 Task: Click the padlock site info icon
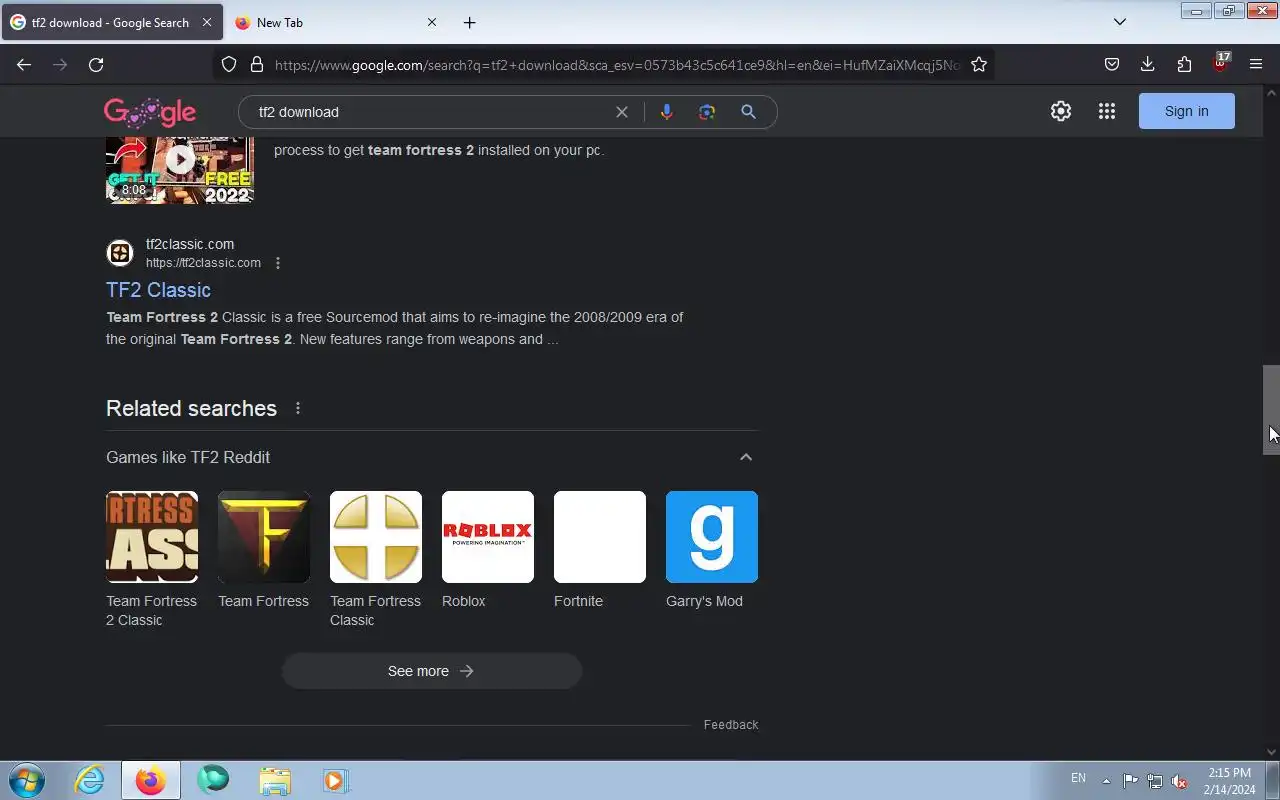pos(257,65)
